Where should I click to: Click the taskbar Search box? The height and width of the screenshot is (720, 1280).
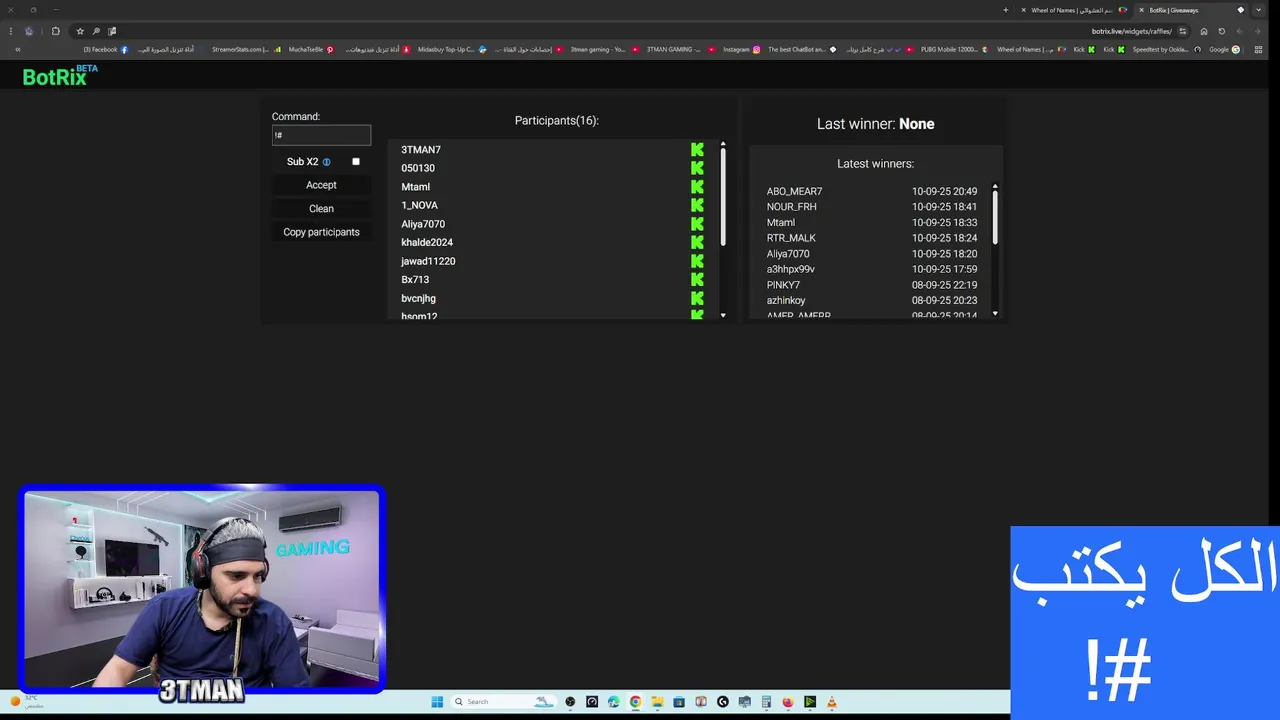click(503, 702)
